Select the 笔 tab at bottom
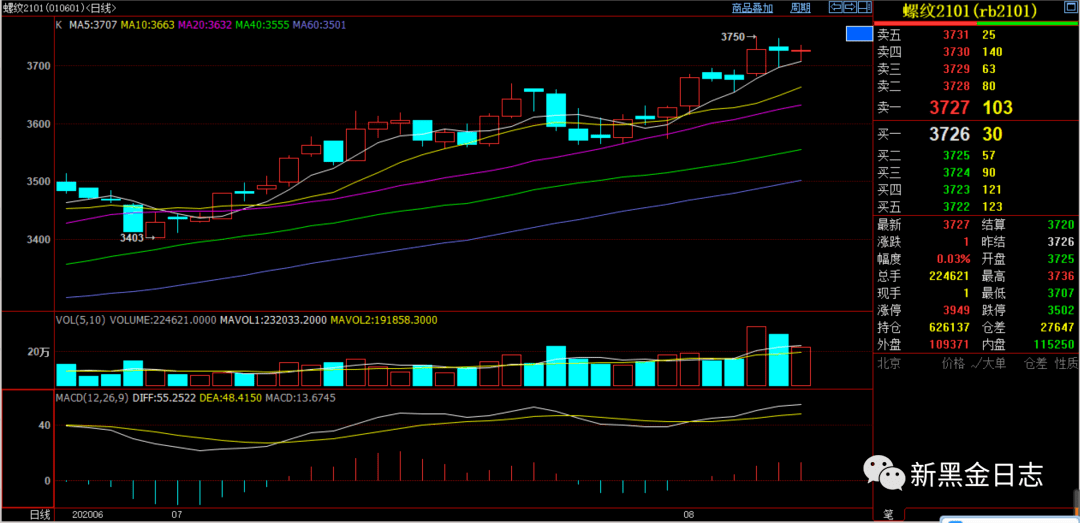1080x523 pixels. (x=889, y=515)
